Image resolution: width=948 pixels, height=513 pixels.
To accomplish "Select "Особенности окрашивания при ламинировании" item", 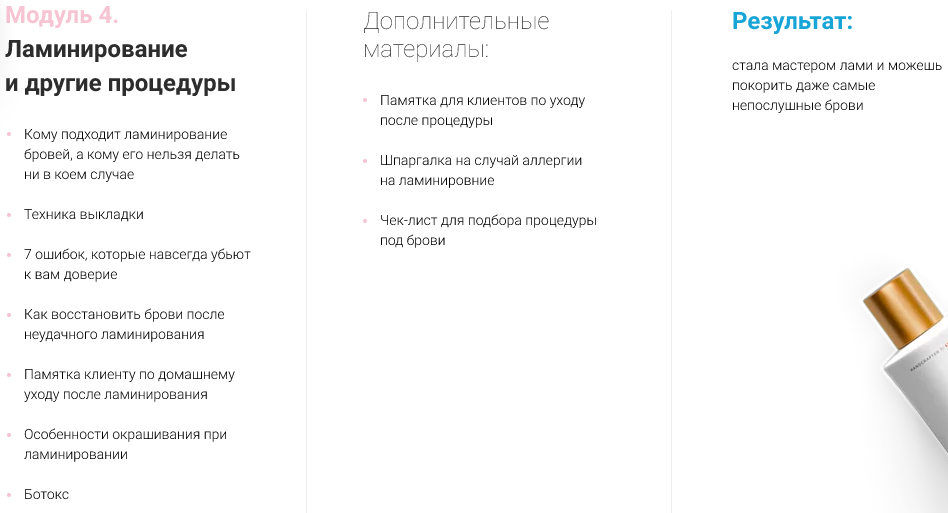I will point(125,444).
